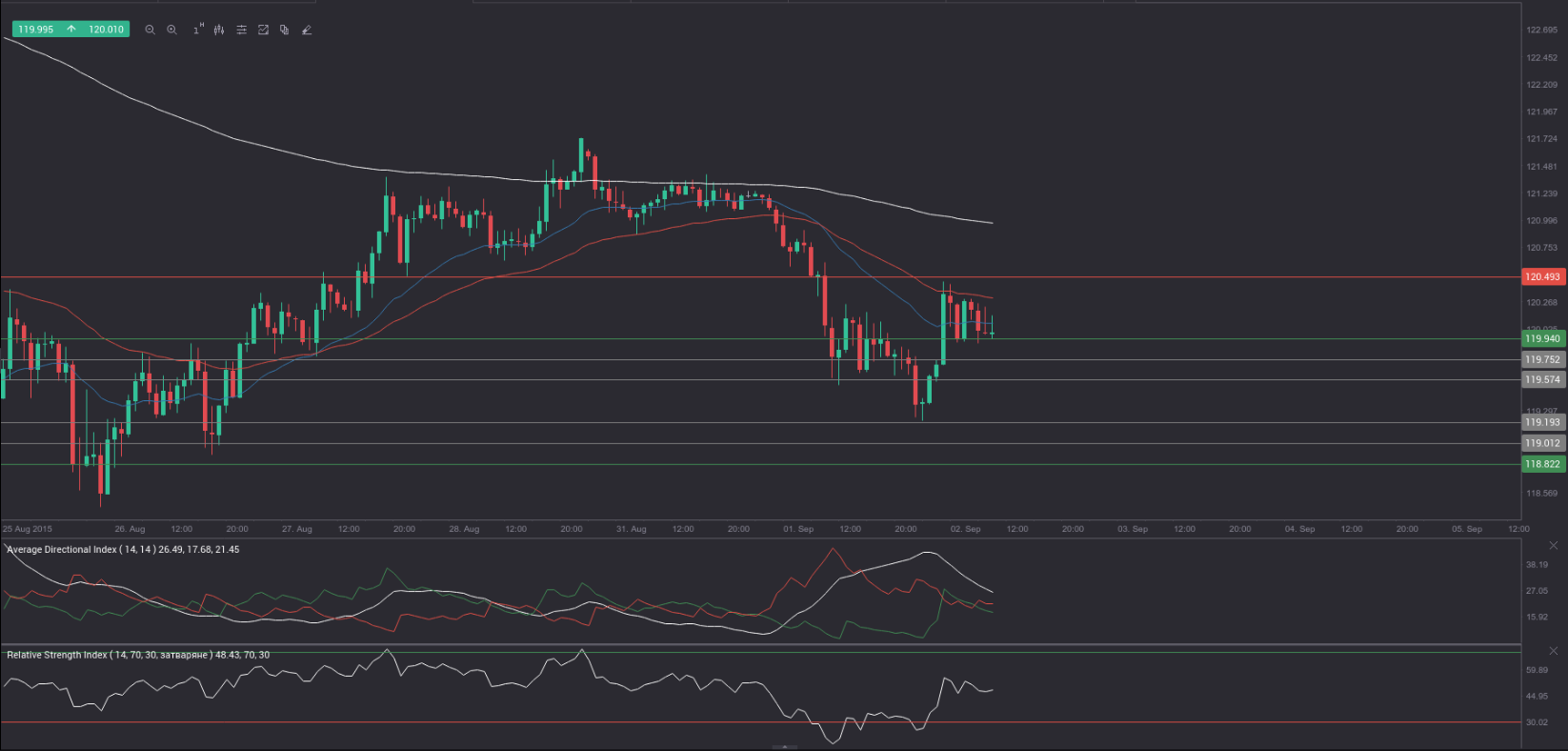This screenshot has height=751, width=1568.
Task: Click the chart snapshot icon
Action: click(264, 30)
